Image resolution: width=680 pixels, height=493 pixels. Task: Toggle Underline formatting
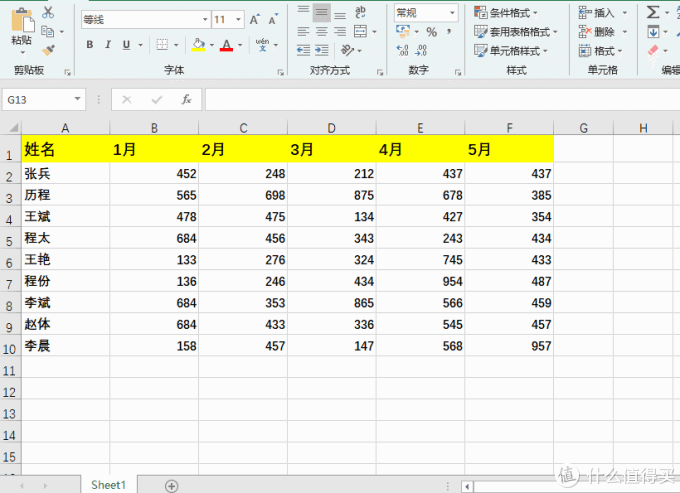[126, 45]
